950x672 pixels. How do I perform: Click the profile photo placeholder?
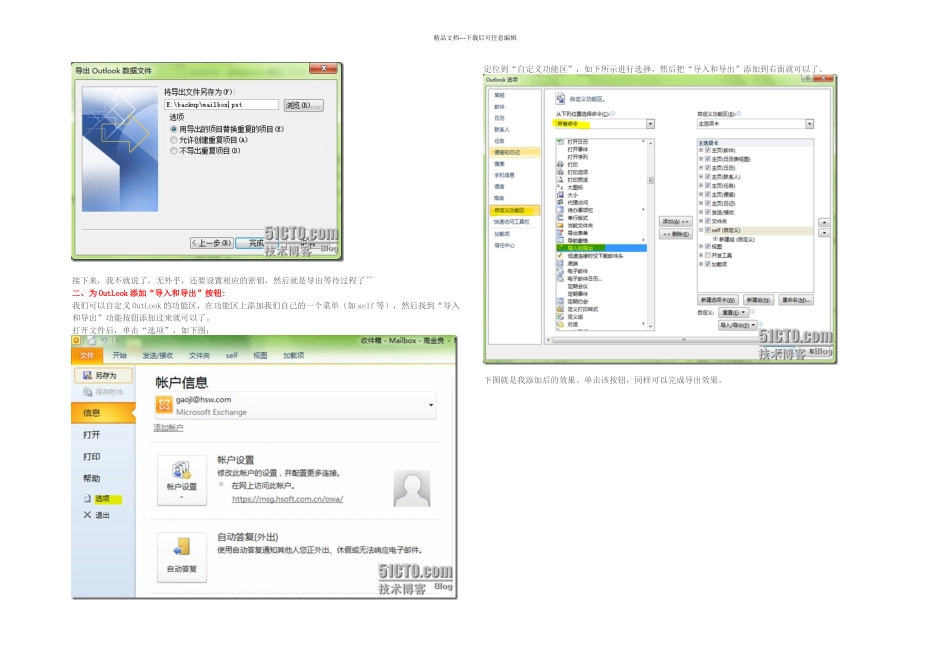coord(412,488)
